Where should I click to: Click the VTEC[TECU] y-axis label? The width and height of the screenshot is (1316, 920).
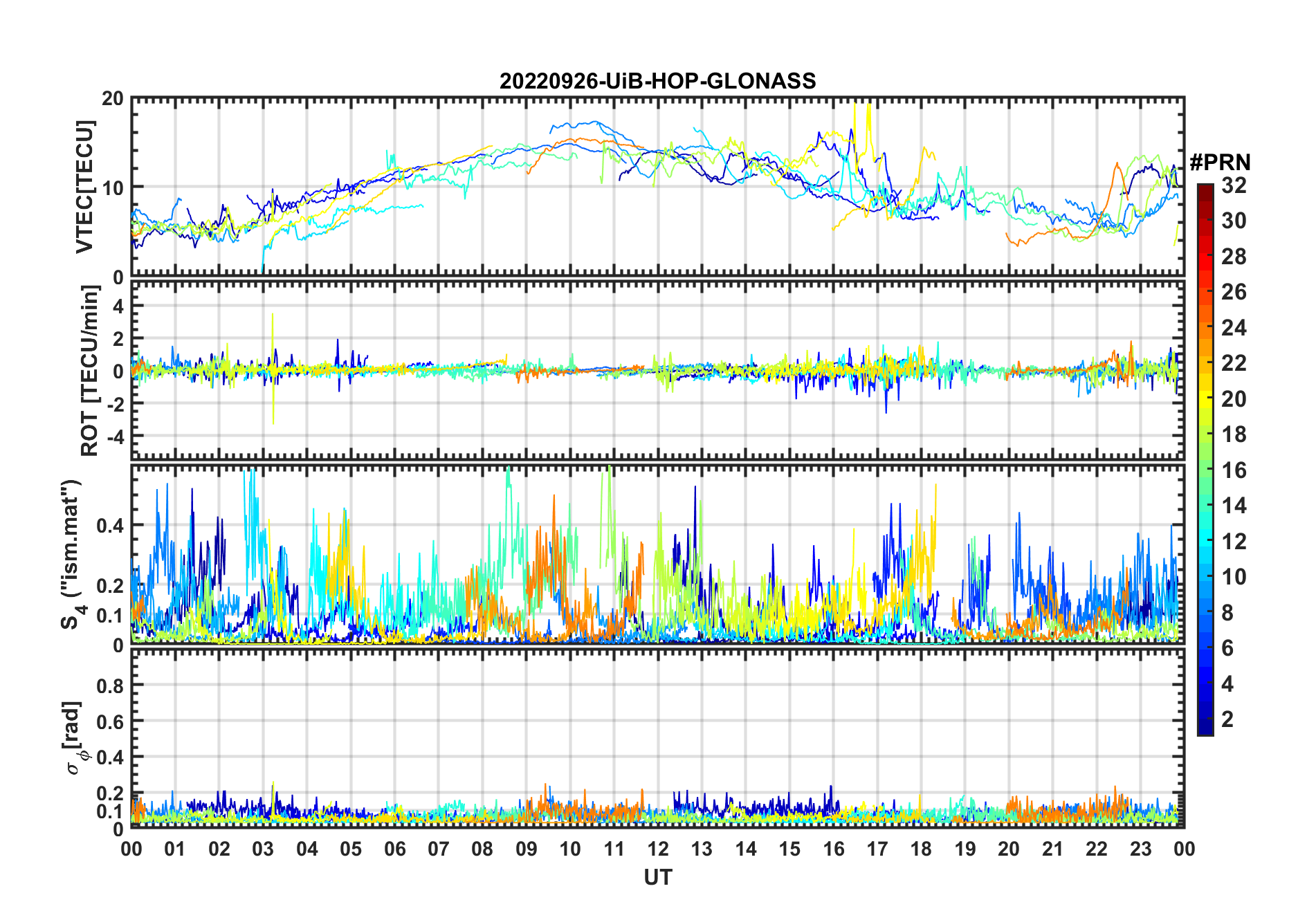[x=84, y=187]
